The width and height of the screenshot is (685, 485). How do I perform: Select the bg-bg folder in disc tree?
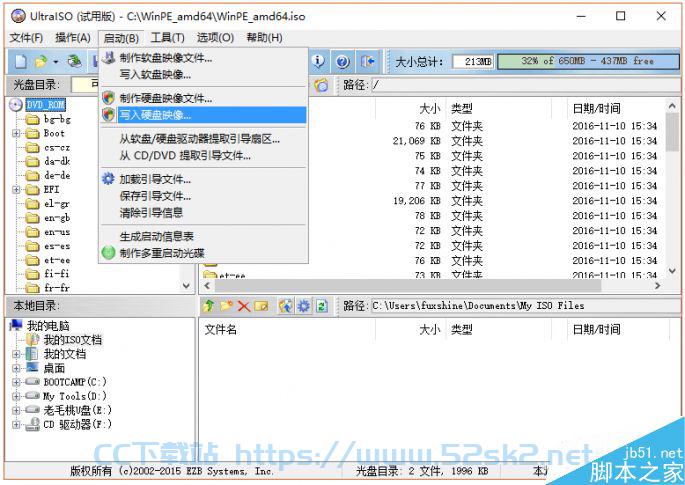pyautogui.click(x=57, y=119)
